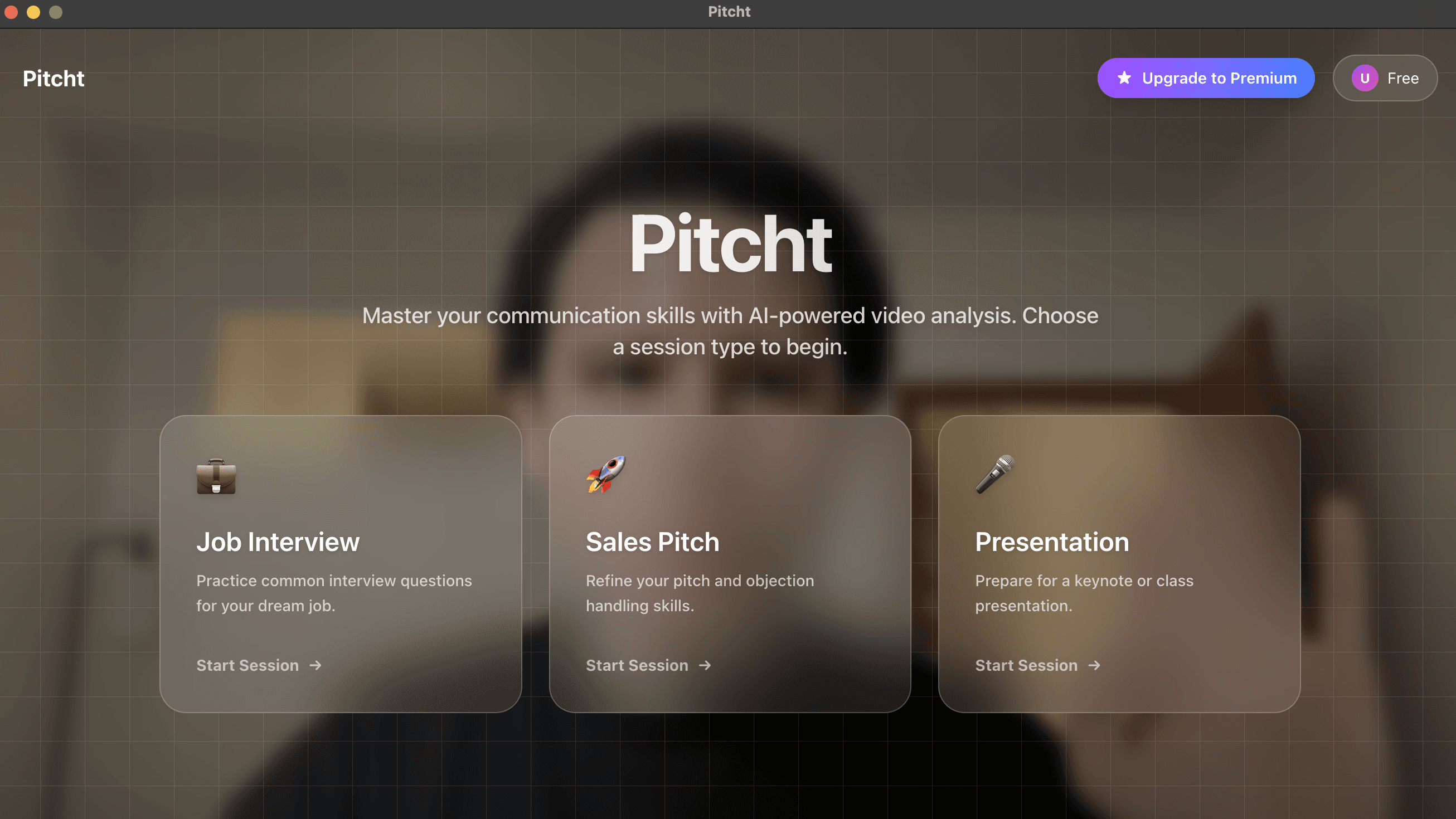Start Session for Presentation

click(1026, 665)
